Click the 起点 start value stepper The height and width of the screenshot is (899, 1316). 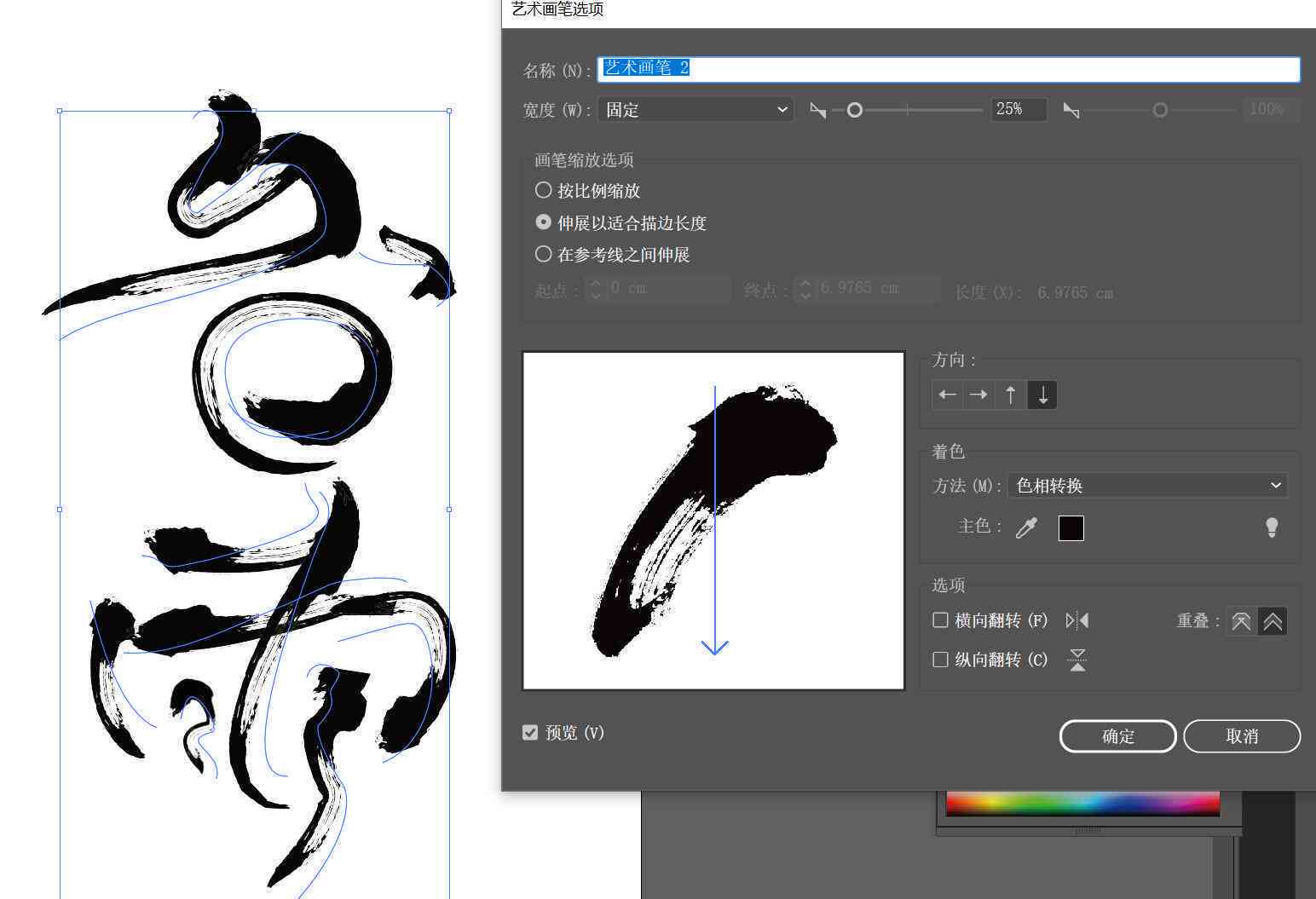click(596, 290)
